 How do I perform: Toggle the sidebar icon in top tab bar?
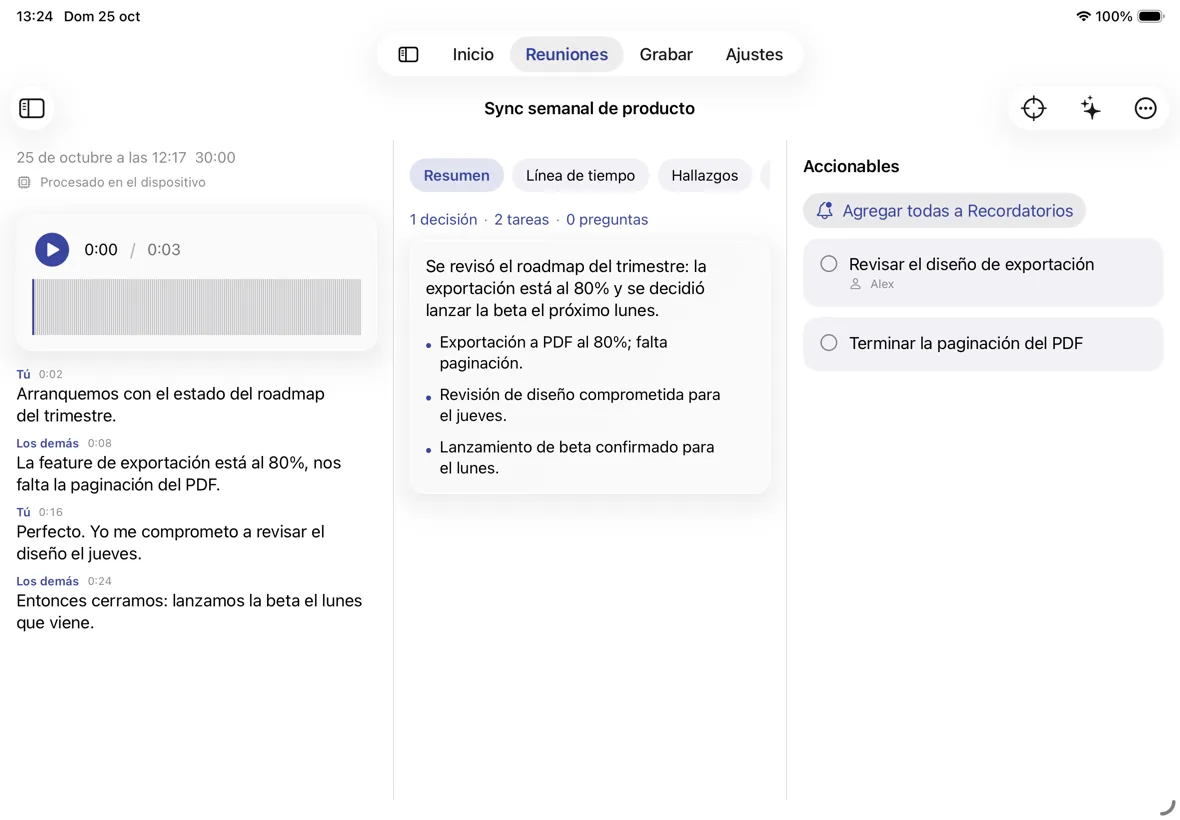(408, 54)
